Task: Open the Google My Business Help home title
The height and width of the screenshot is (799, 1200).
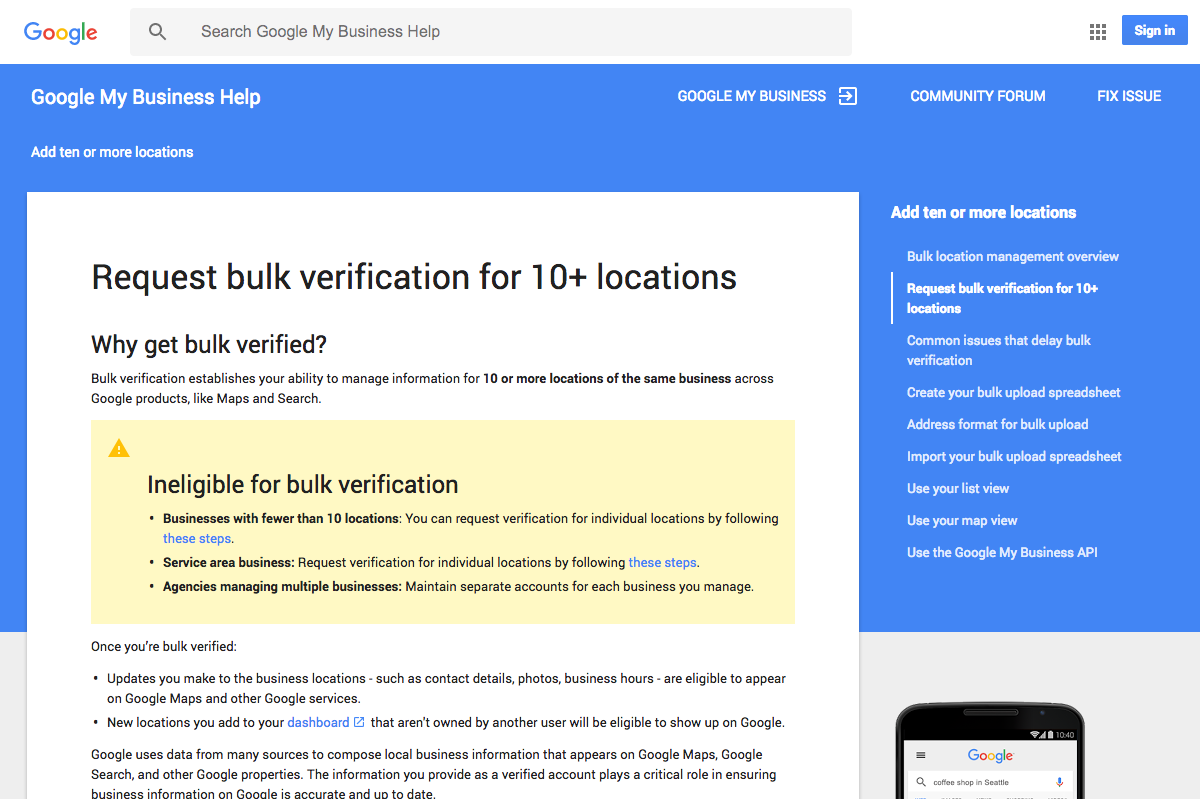Action: tap(146, 97)
